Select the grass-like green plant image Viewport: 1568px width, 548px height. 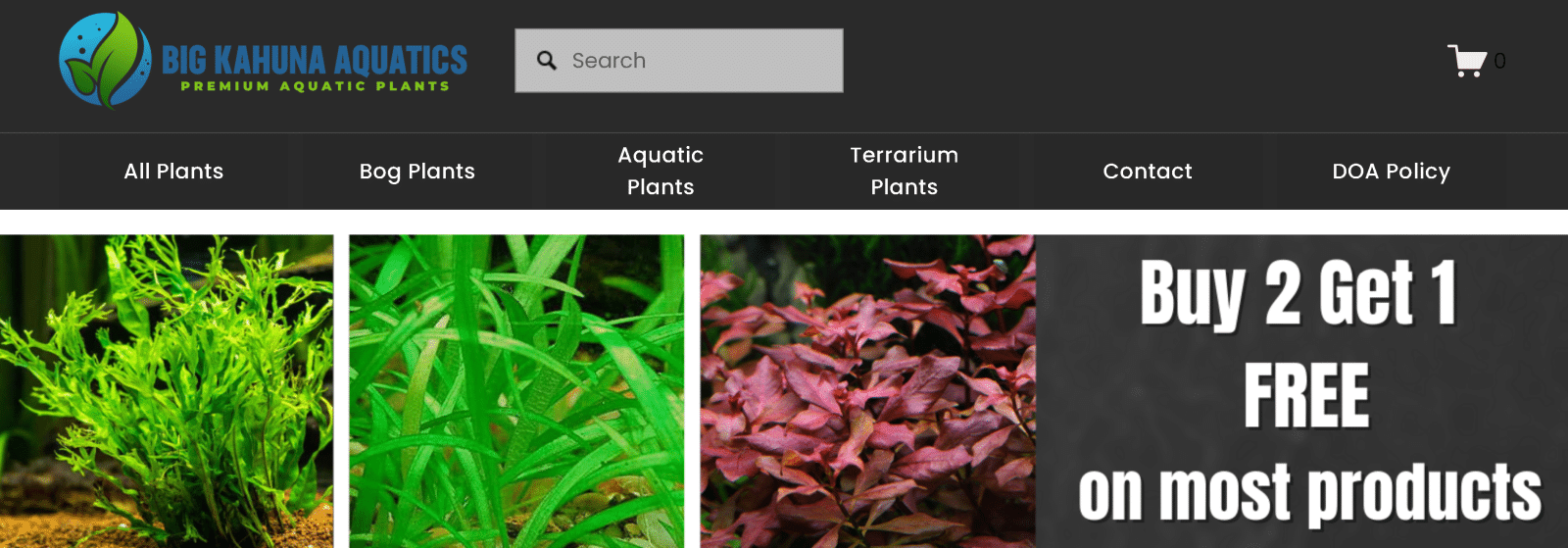pyautogui.click(x=516, y=390)
